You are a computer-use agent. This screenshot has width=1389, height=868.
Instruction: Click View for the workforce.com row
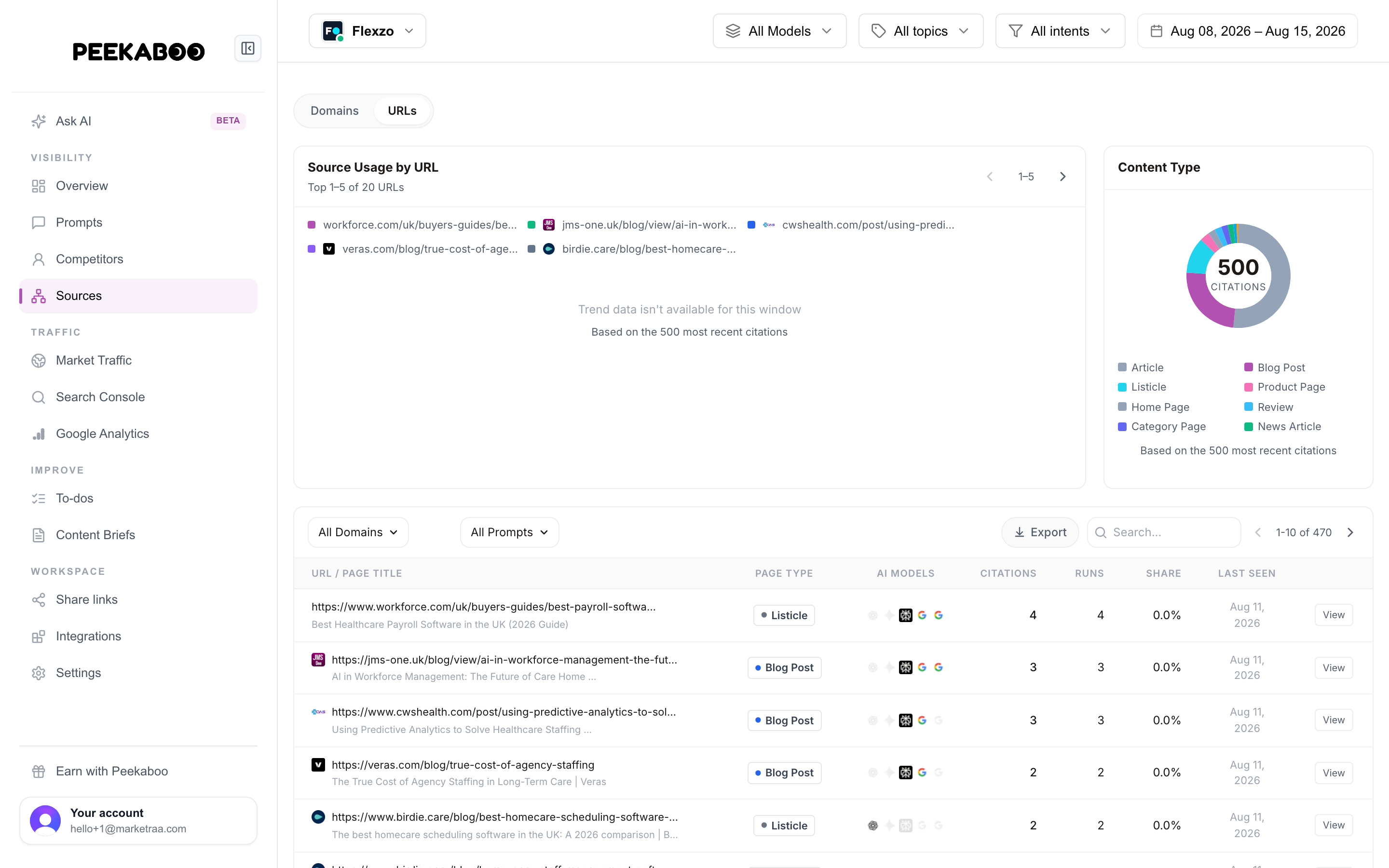pyautogui.click(x=1334, y=615)
